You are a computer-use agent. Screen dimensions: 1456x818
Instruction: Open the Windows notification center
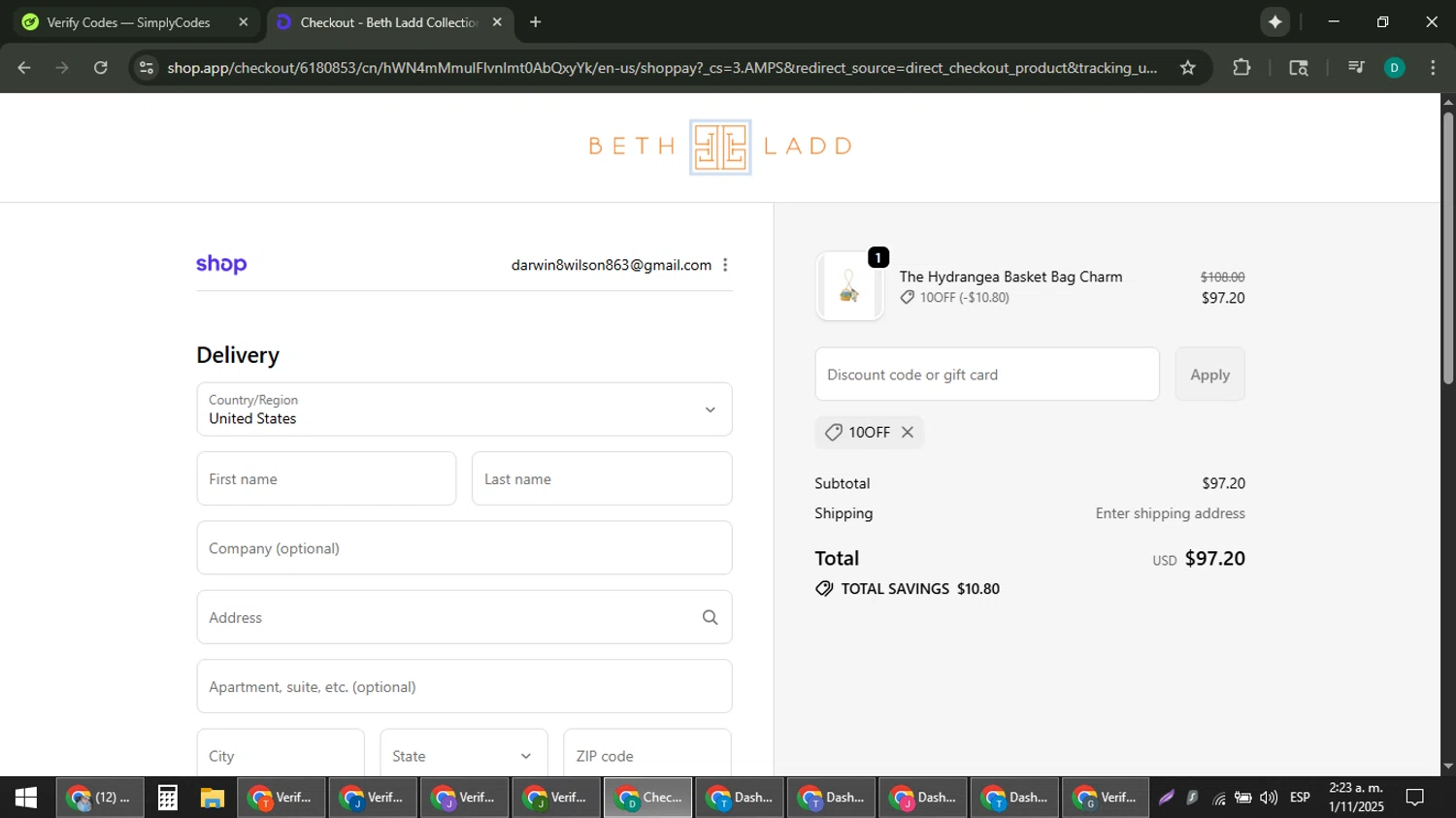tap(1415, 798)
